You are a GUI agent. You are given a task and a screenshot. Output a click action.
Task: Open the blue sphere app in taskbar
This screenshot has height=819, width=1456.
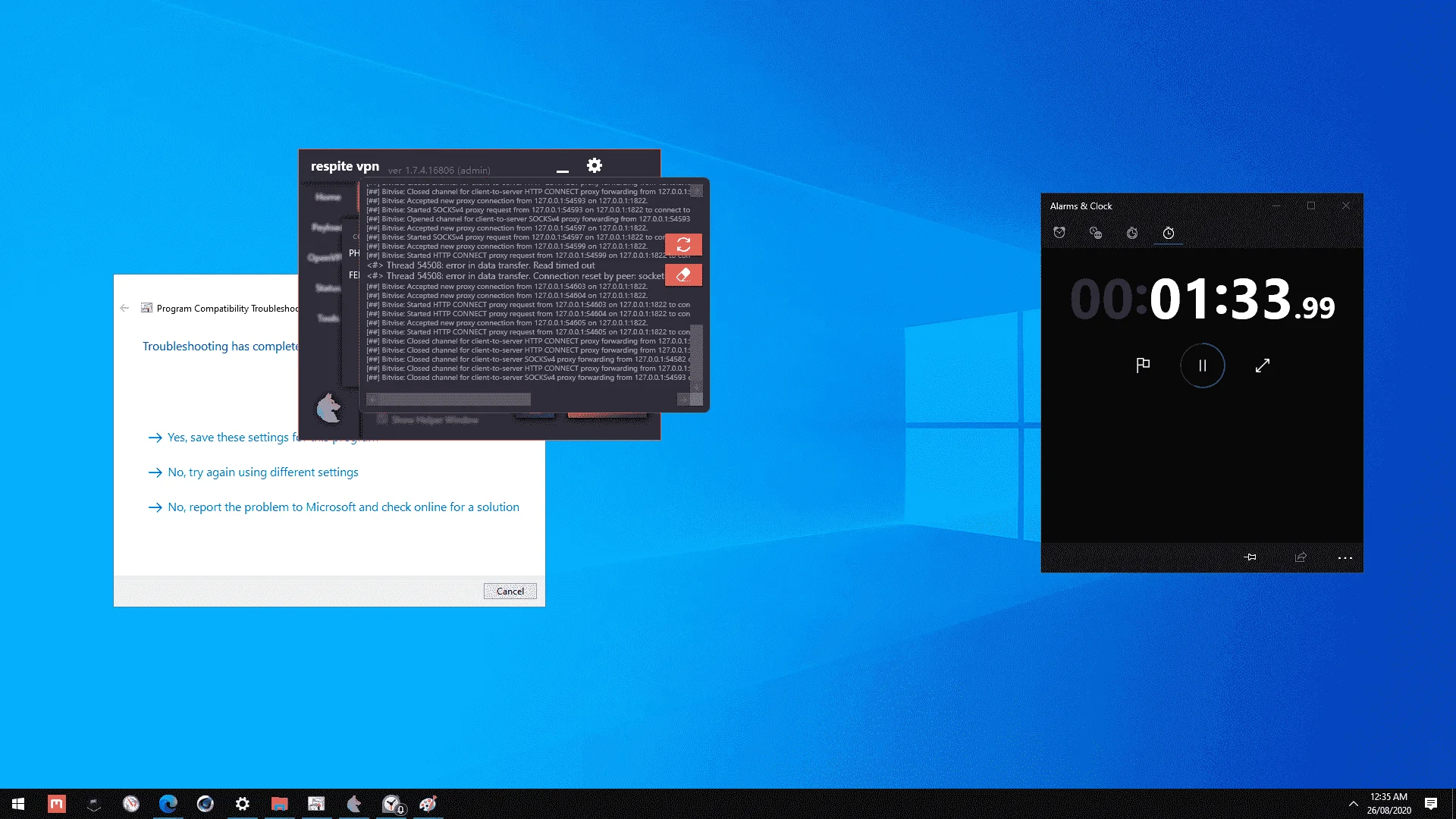pos(206,804)
